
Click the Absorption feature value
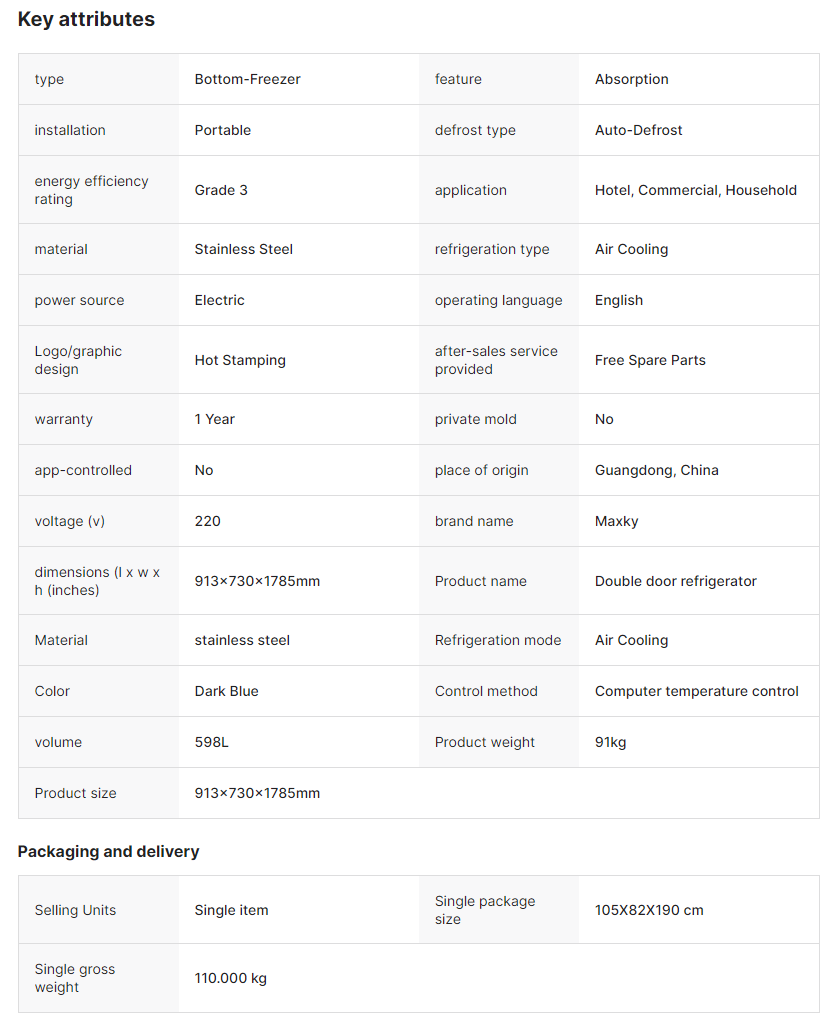(631, 79)
